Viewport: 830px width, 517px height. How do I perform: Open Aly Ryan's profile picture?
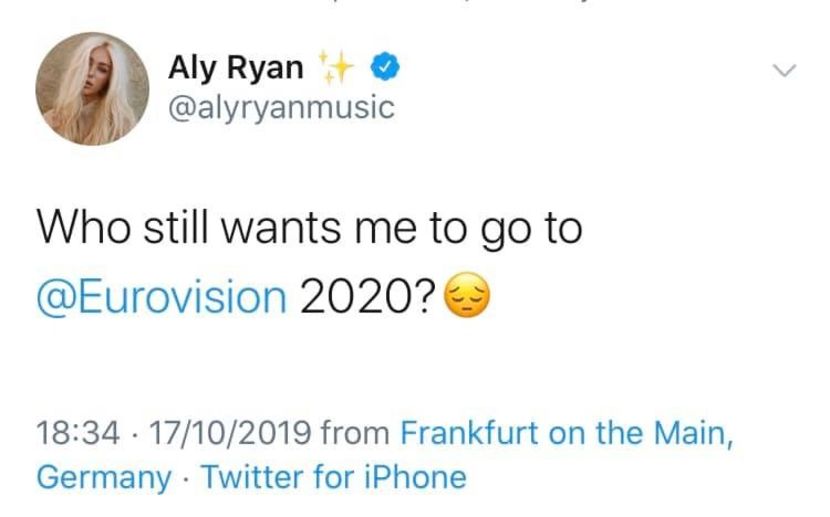pos(92,89)
